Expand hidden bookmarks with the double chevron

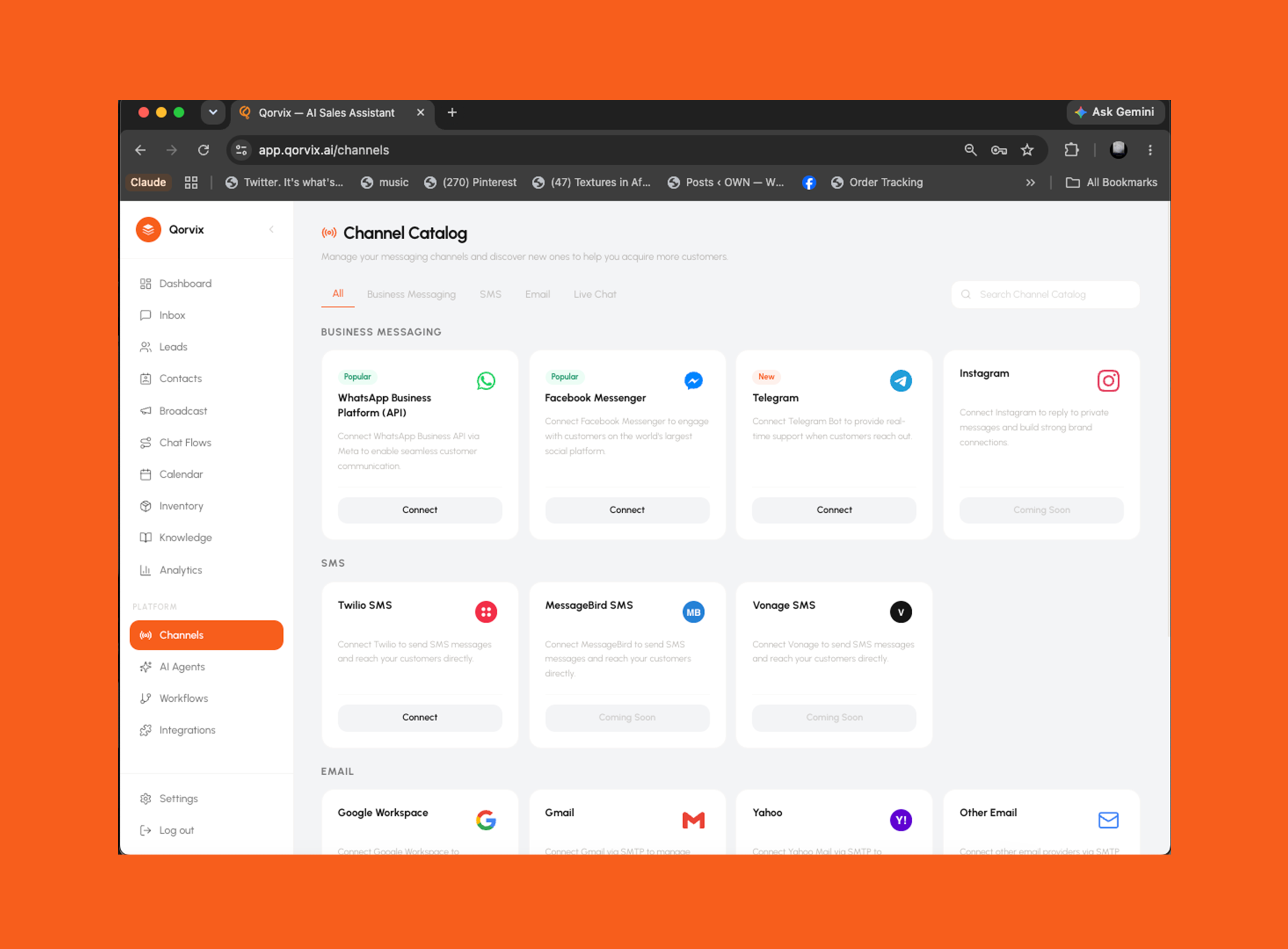[1031, 183]
